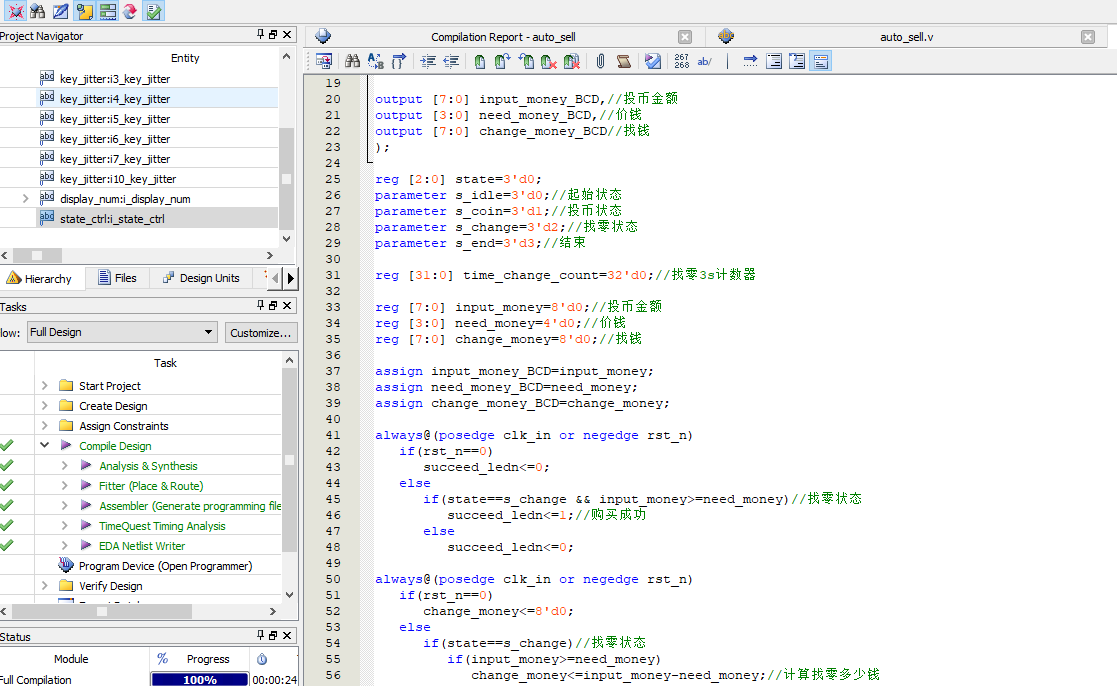The width and height of the screenshot is (1117, 686).
Task: Expand the Start Project task
Action: (44, 385)
